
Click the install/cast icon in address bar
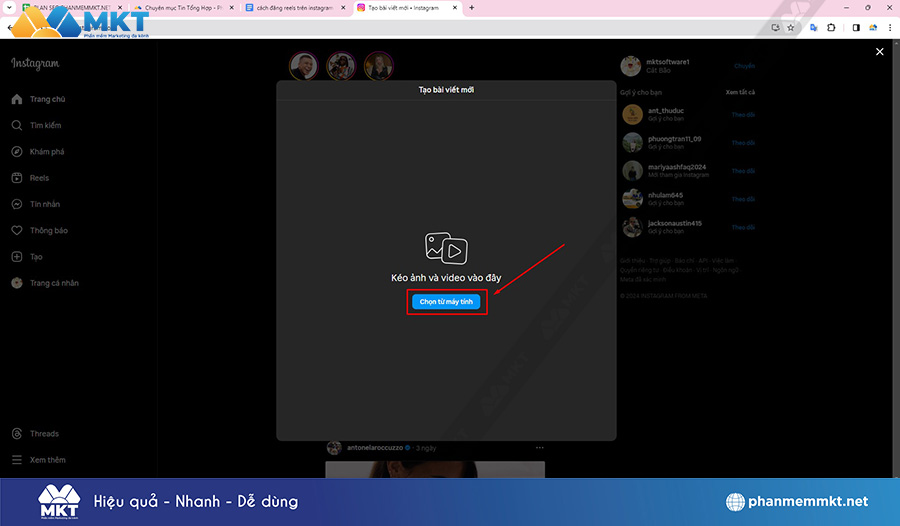pyautogui.click(x=775, y=28)
